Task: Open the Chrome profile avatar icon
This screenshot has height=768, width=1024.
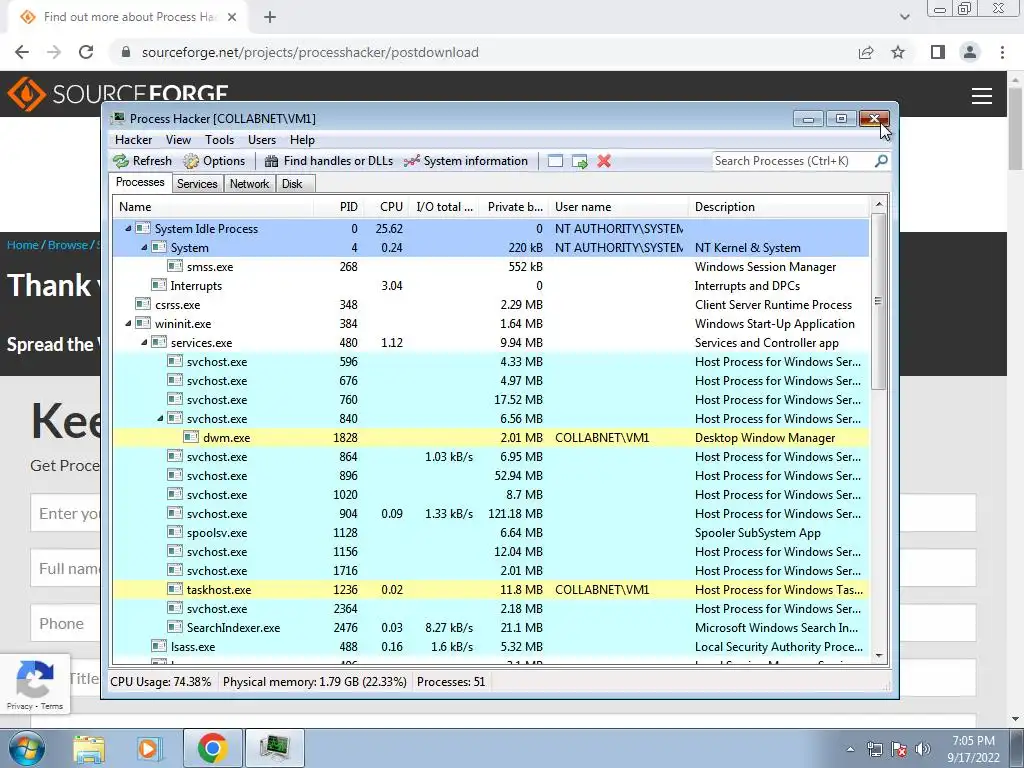Action: pyautogui.click(x=970, y=52)
